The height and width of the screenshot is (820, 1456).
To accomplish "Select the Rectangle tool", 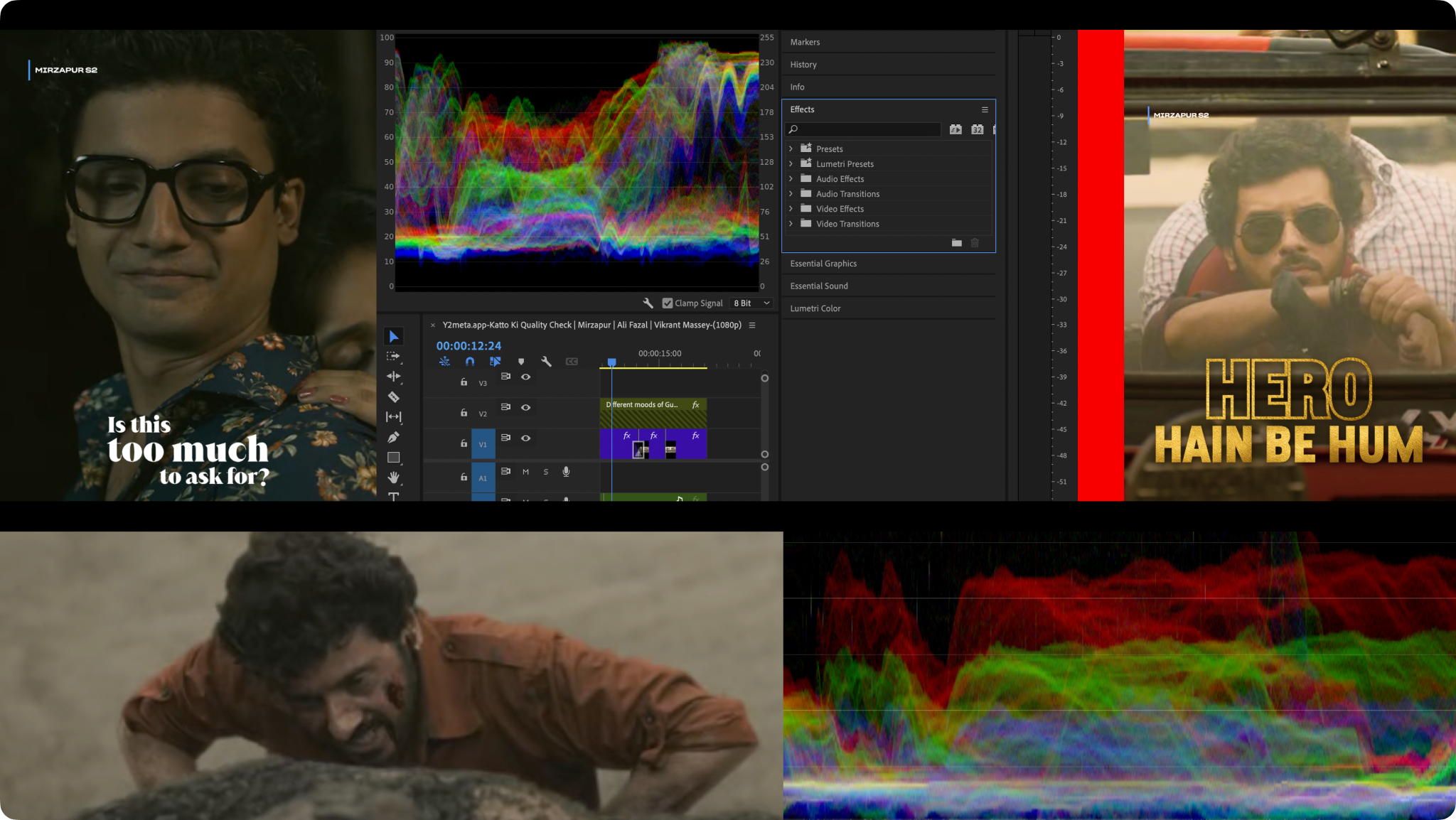I will coord(393,458).
